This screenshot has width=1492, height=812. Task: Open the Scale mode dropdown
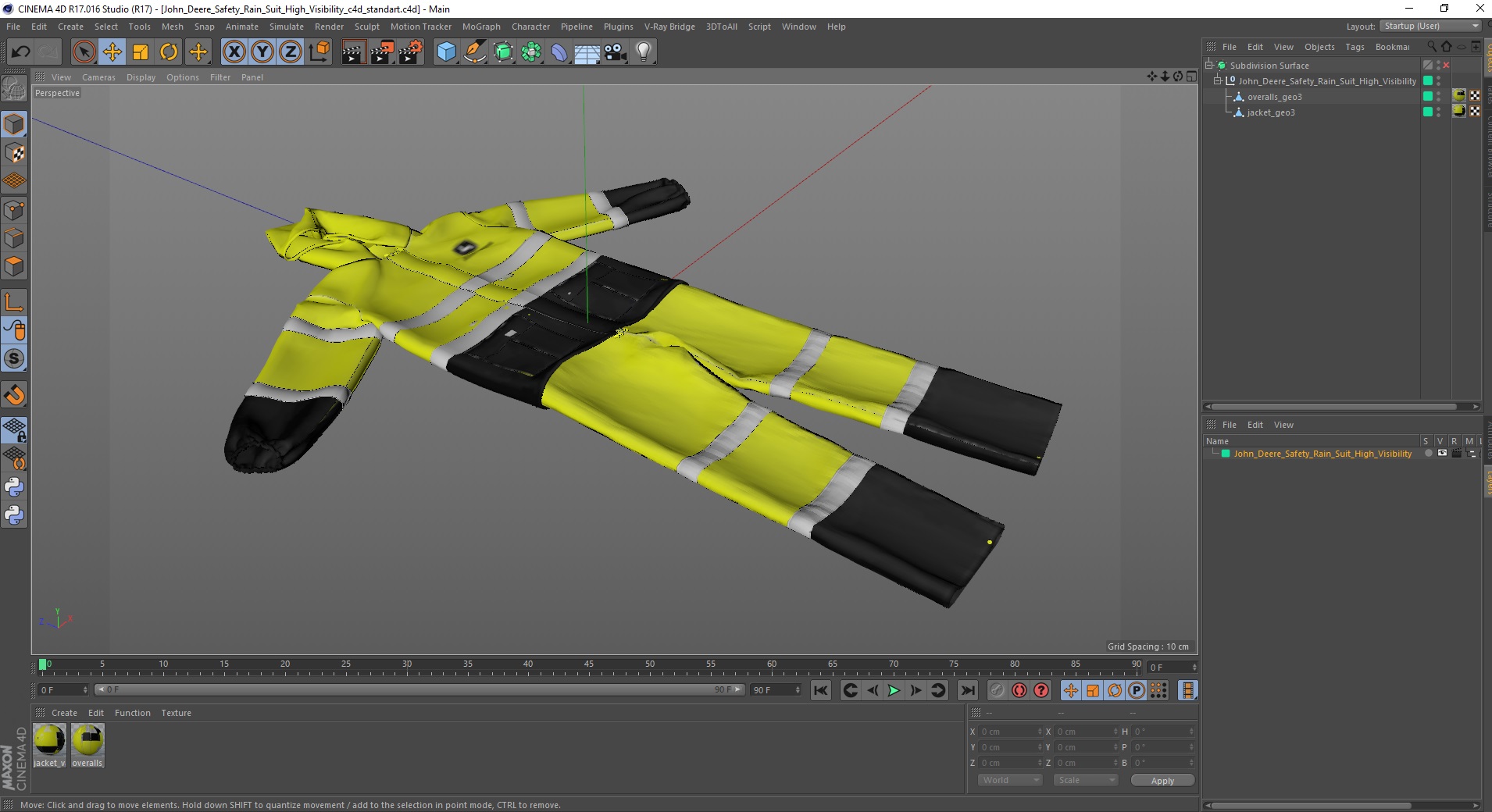(x=1086, y=780)
